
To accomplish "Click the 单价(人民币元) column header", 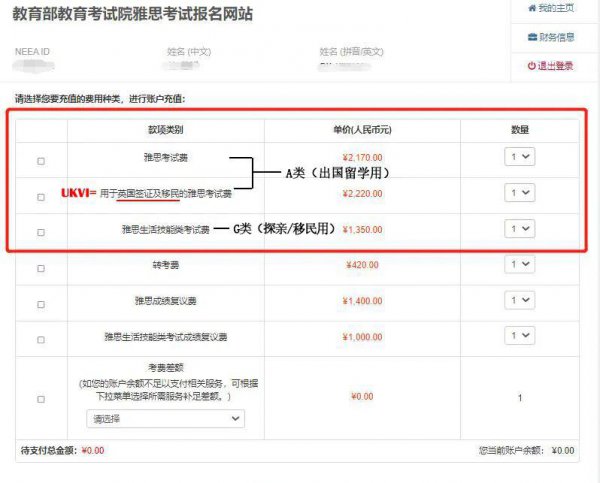I will 362,130.
